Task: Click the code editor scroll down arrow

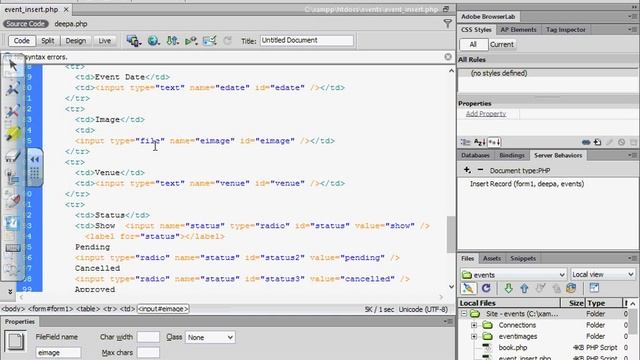Action: (x=451, y=287)
